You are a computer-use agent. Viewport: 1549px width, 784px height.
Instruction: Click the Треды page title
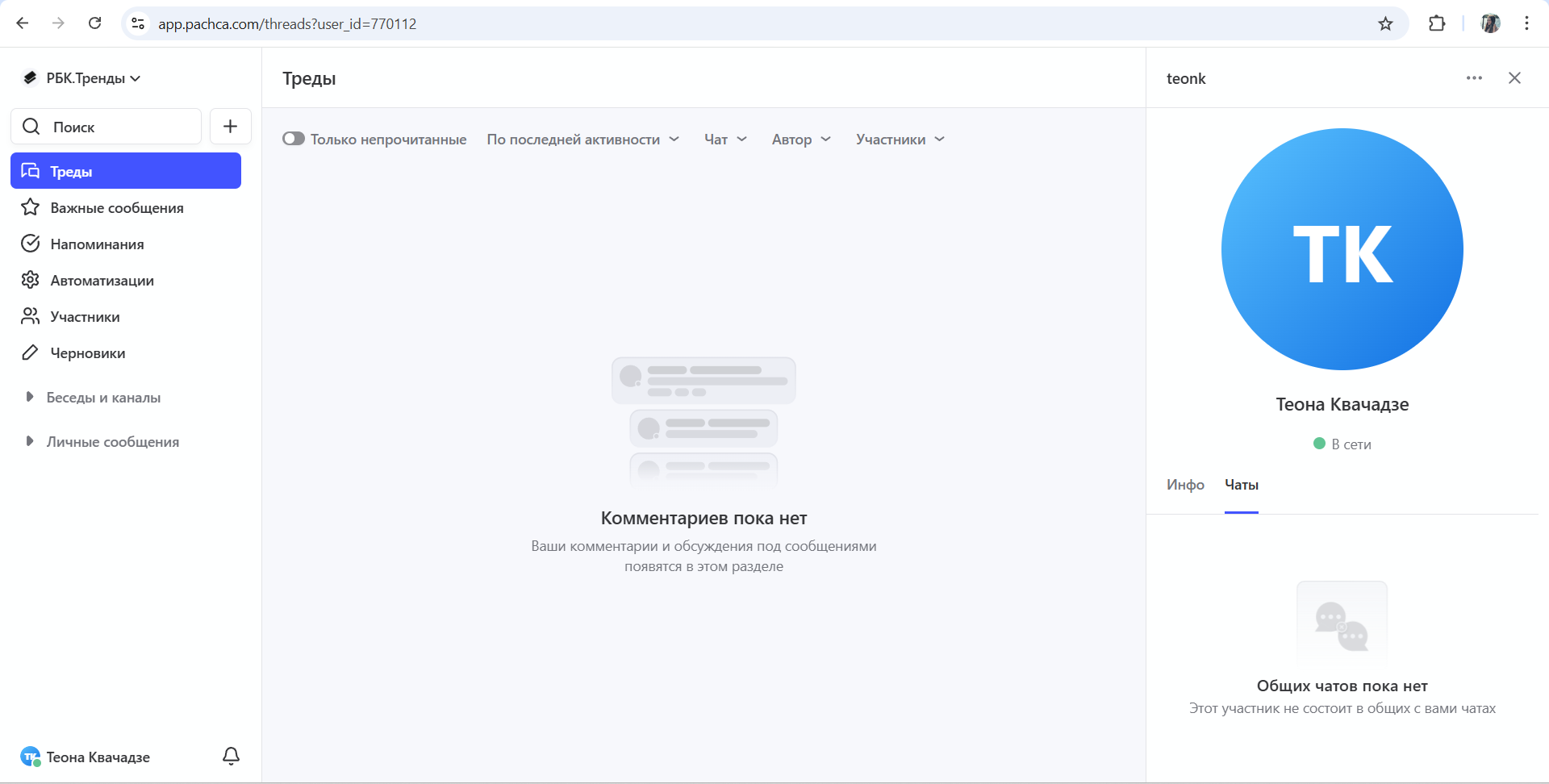point(309,78)
